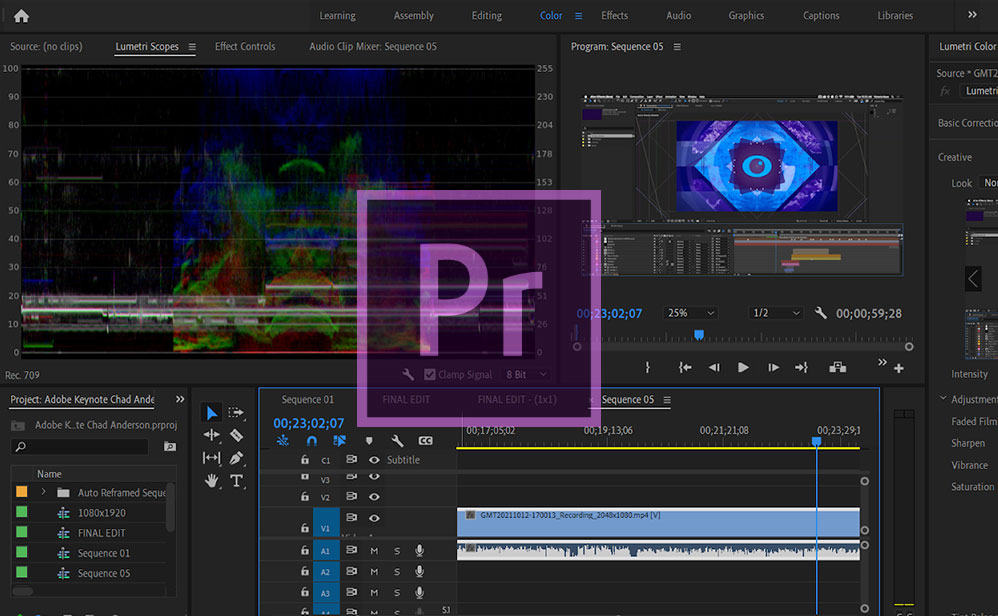Select the Pen tool
998x616 pixels.
(x=237, y=458)
